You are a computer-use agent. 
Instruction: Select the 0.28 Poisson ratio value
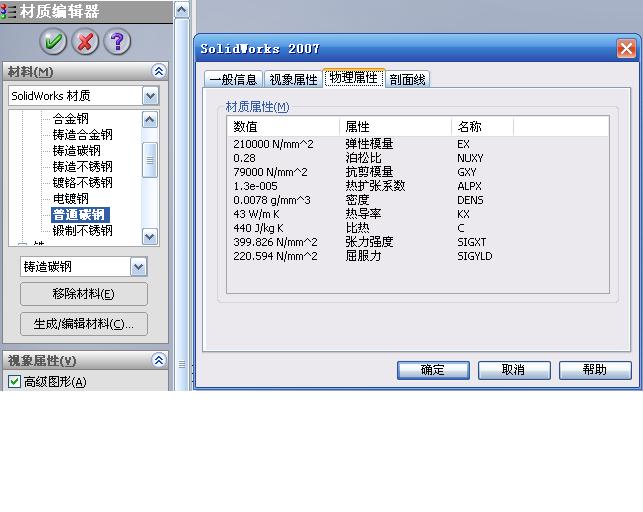pos(244,158)
